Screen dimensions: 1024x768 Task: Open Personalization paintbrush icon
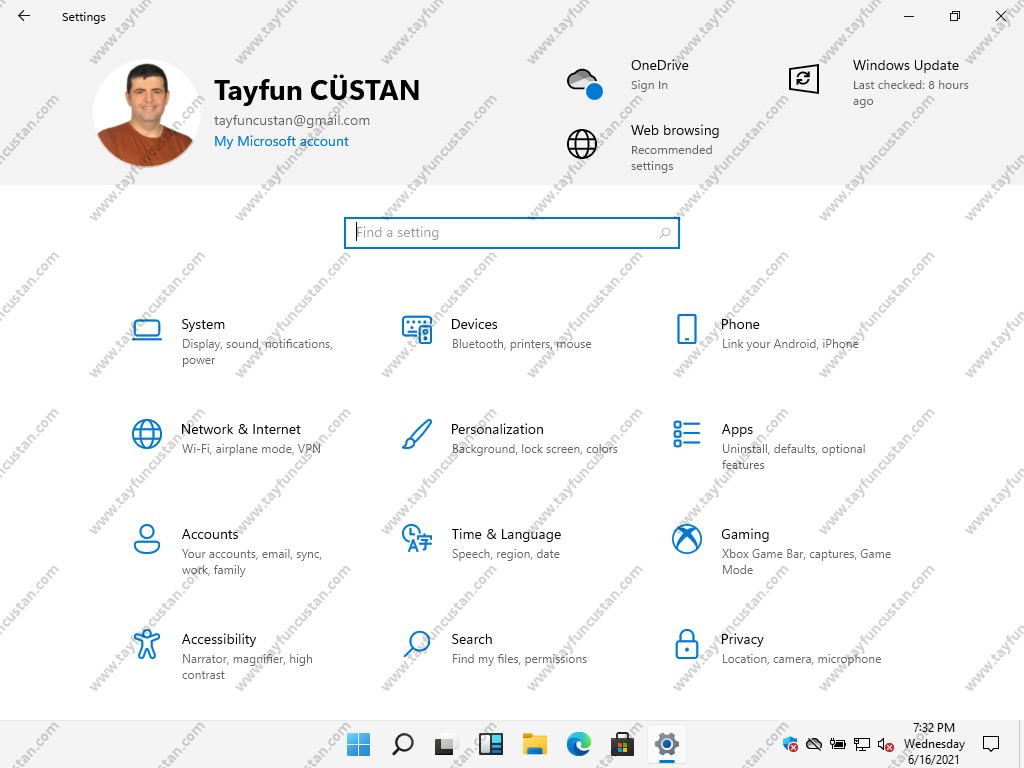(417, 434)
